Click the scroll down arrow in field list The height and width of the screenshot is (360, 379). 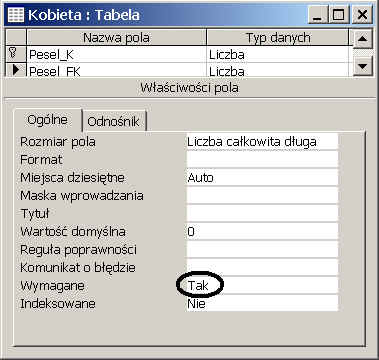pyautogui.click(x=362, y=66)
